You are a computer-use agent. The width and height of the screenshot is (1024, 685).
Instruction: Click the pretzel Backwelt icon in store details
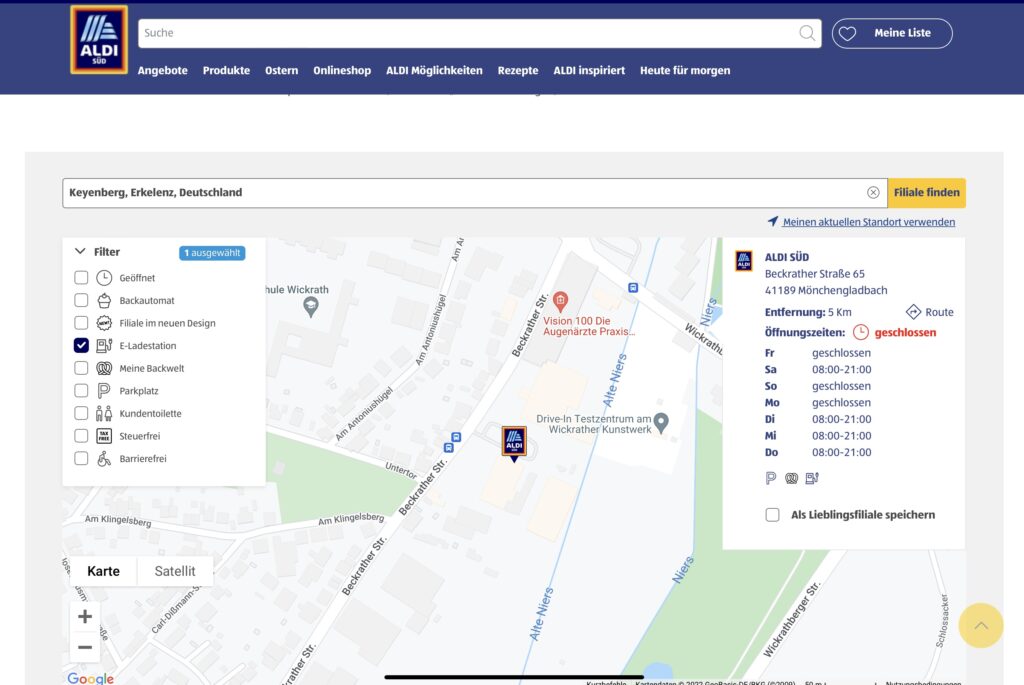coord(792,478)
